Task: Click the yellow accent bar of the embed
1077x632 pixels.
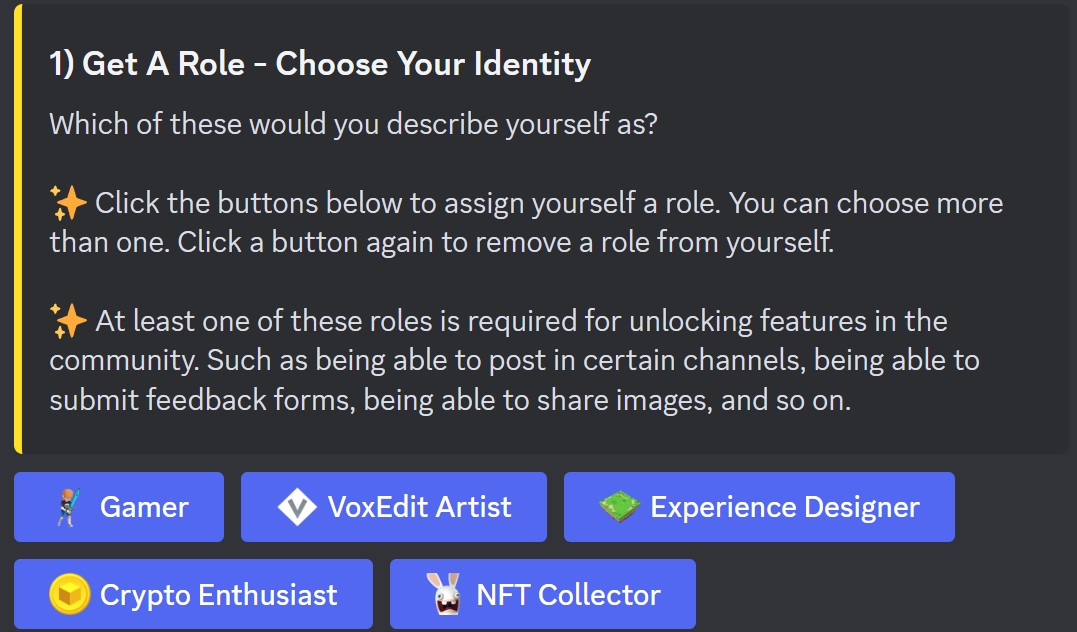Action: [17, 228]
